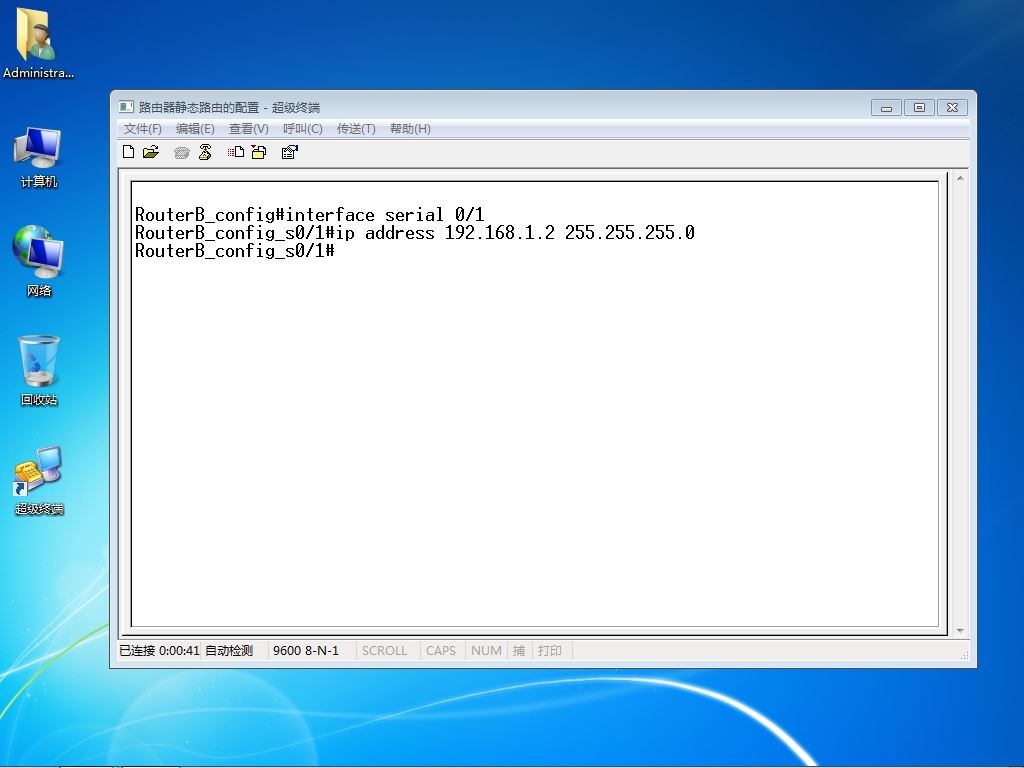Click the 捕 capture status indicator
The width and height of the screenshot is (1024, 768).
519,650
